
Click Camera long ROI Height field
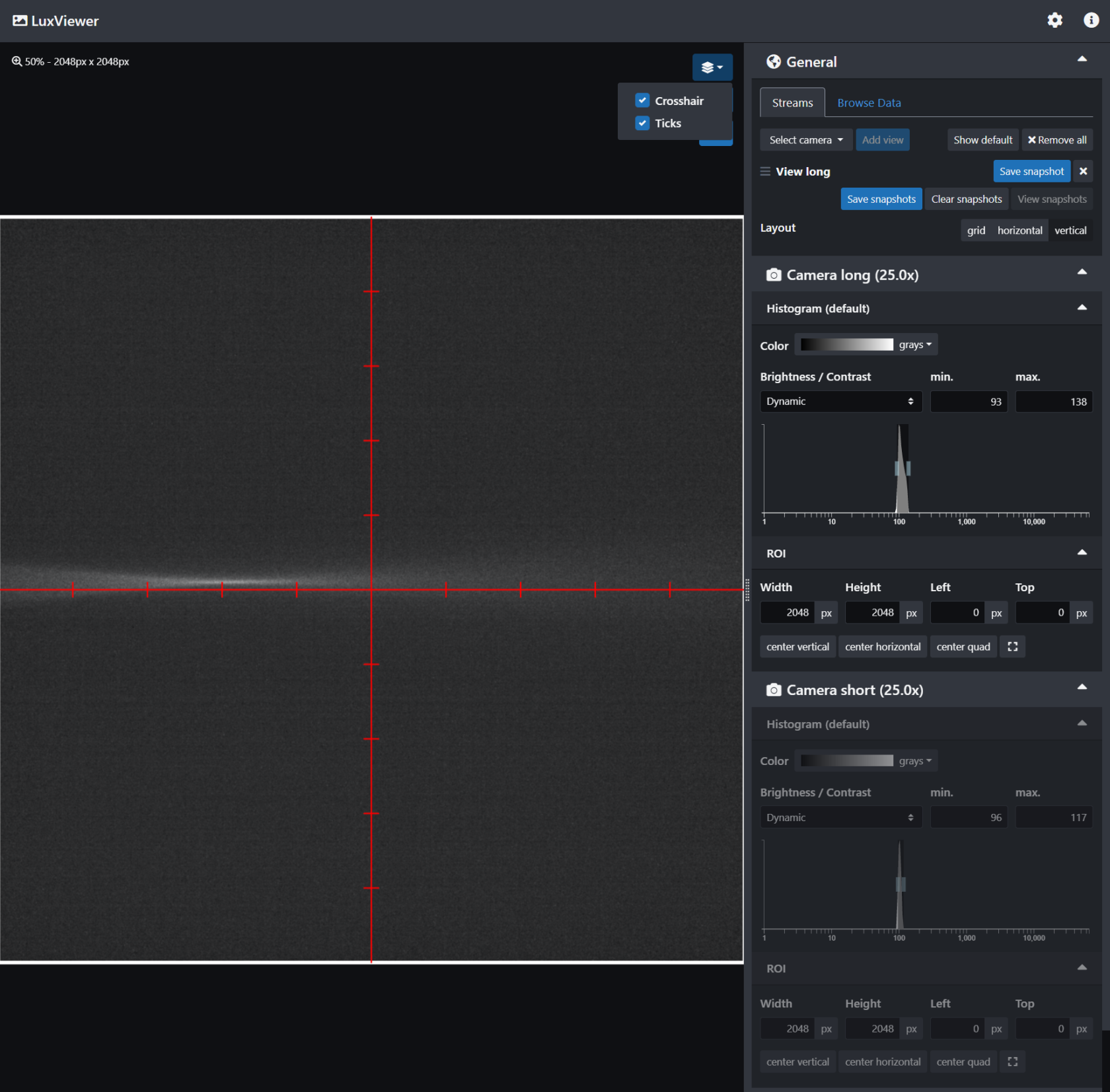tap(872, 613)
